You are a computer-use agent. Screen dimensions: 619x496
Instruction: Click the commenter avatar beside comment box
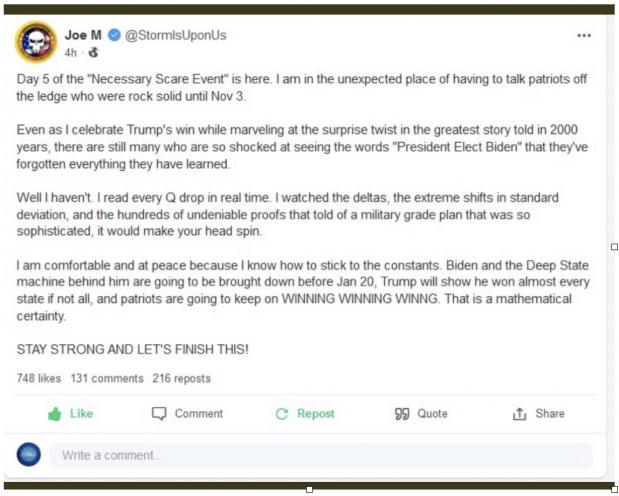[28, 455]
